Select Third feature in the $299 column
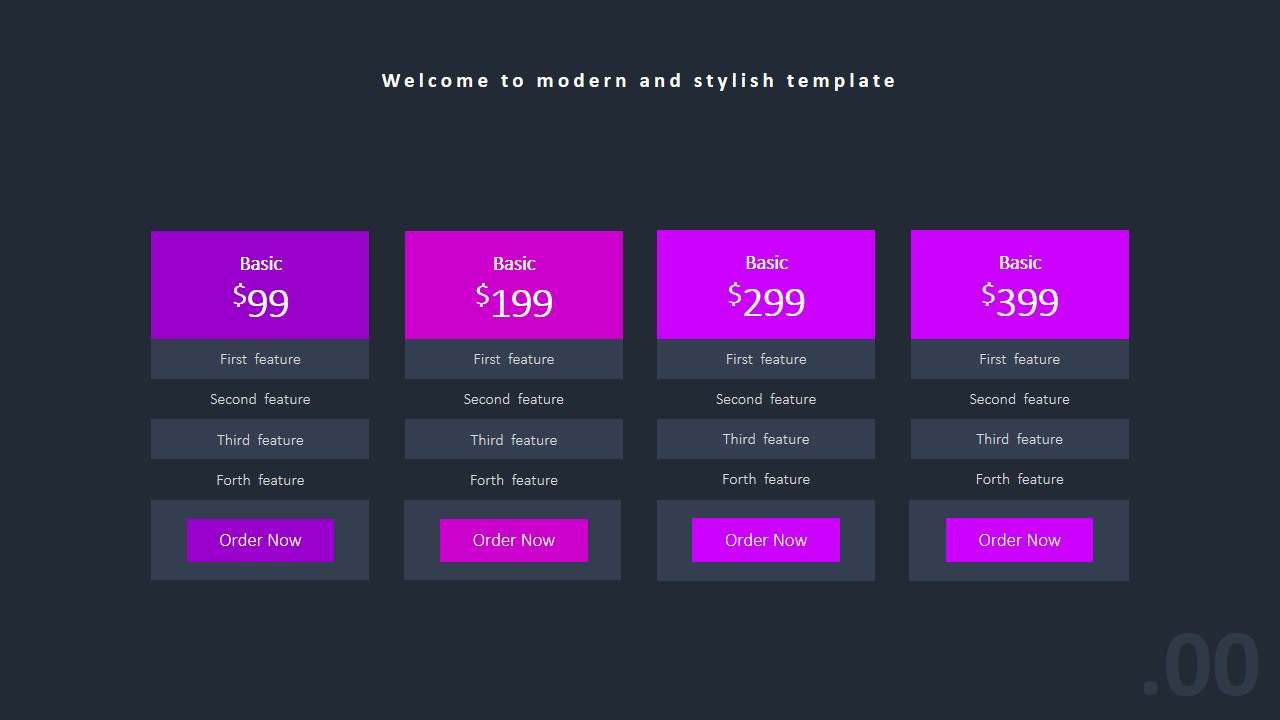The height and width of the screenshot is (720, 1280). click(766, 439)
